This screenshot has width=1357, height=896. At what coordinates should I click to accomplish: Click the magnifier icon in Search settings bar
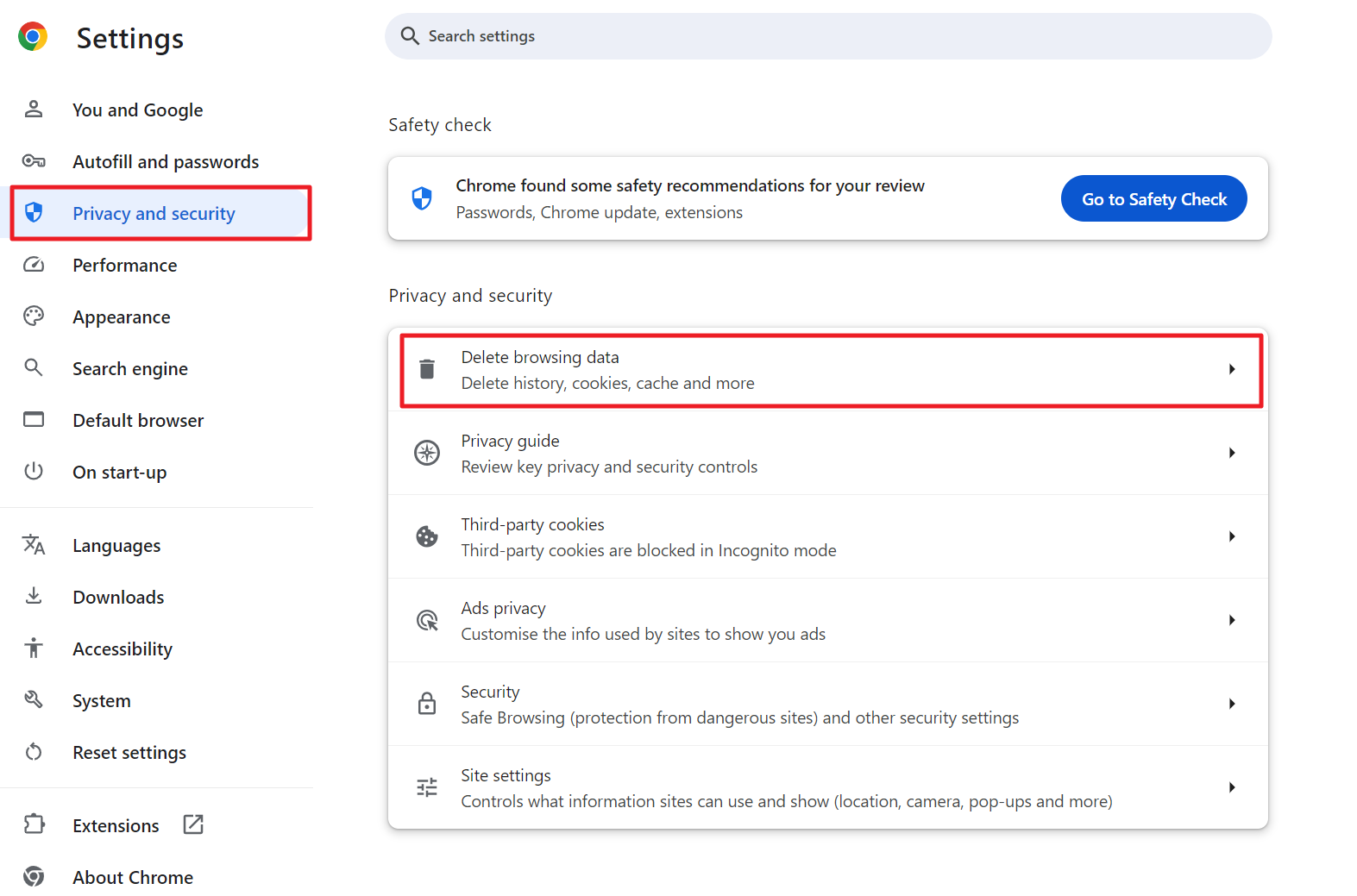click(410, 36)
